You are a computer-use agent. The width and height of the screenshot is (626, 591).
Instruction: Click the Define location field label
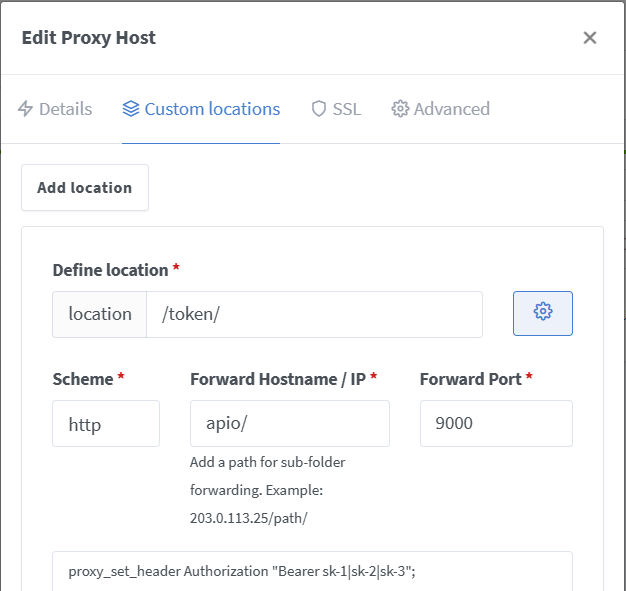110,270
